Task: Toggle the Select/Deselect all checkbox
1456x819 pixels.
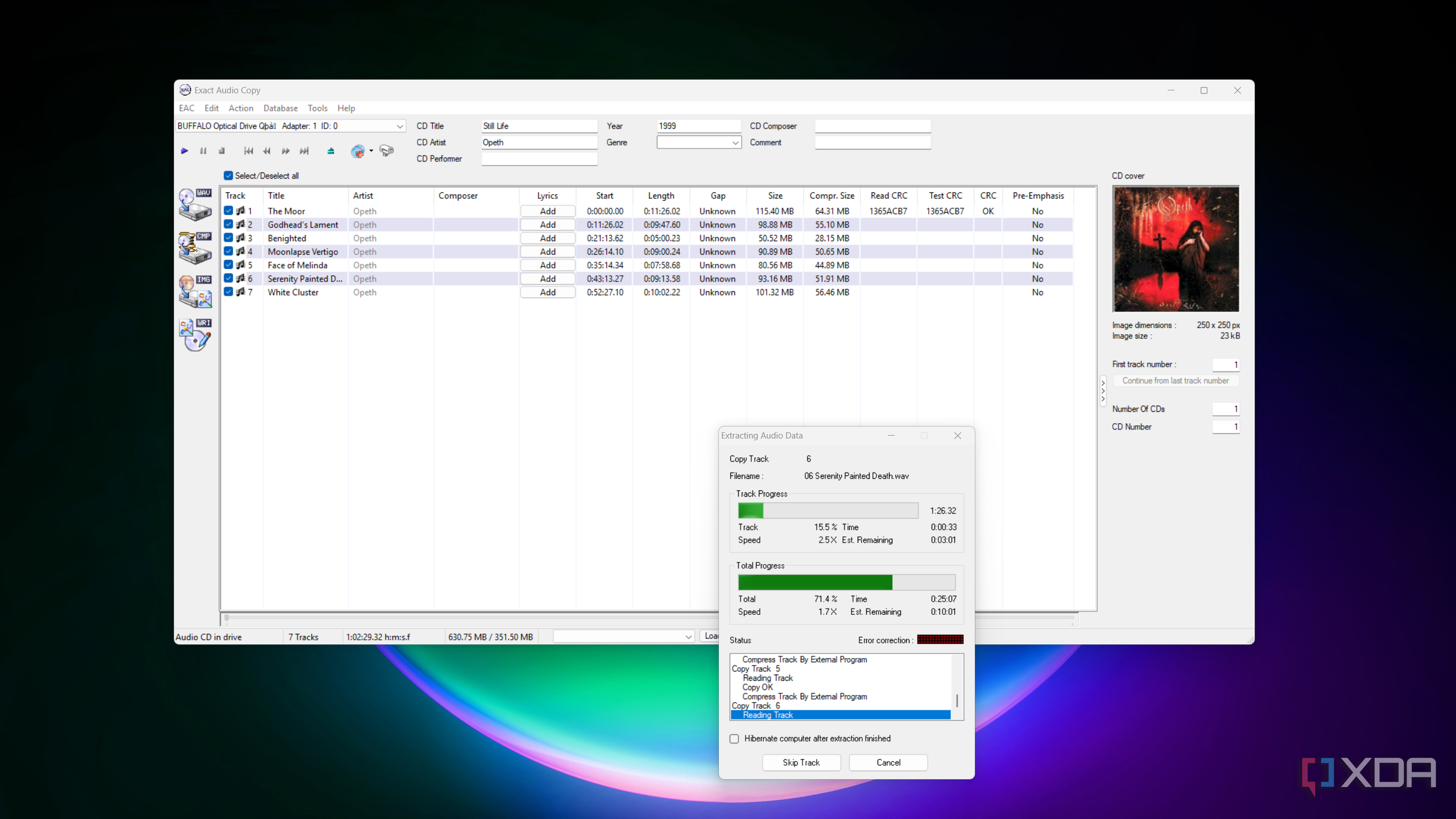Action: [x=228, y=176]
